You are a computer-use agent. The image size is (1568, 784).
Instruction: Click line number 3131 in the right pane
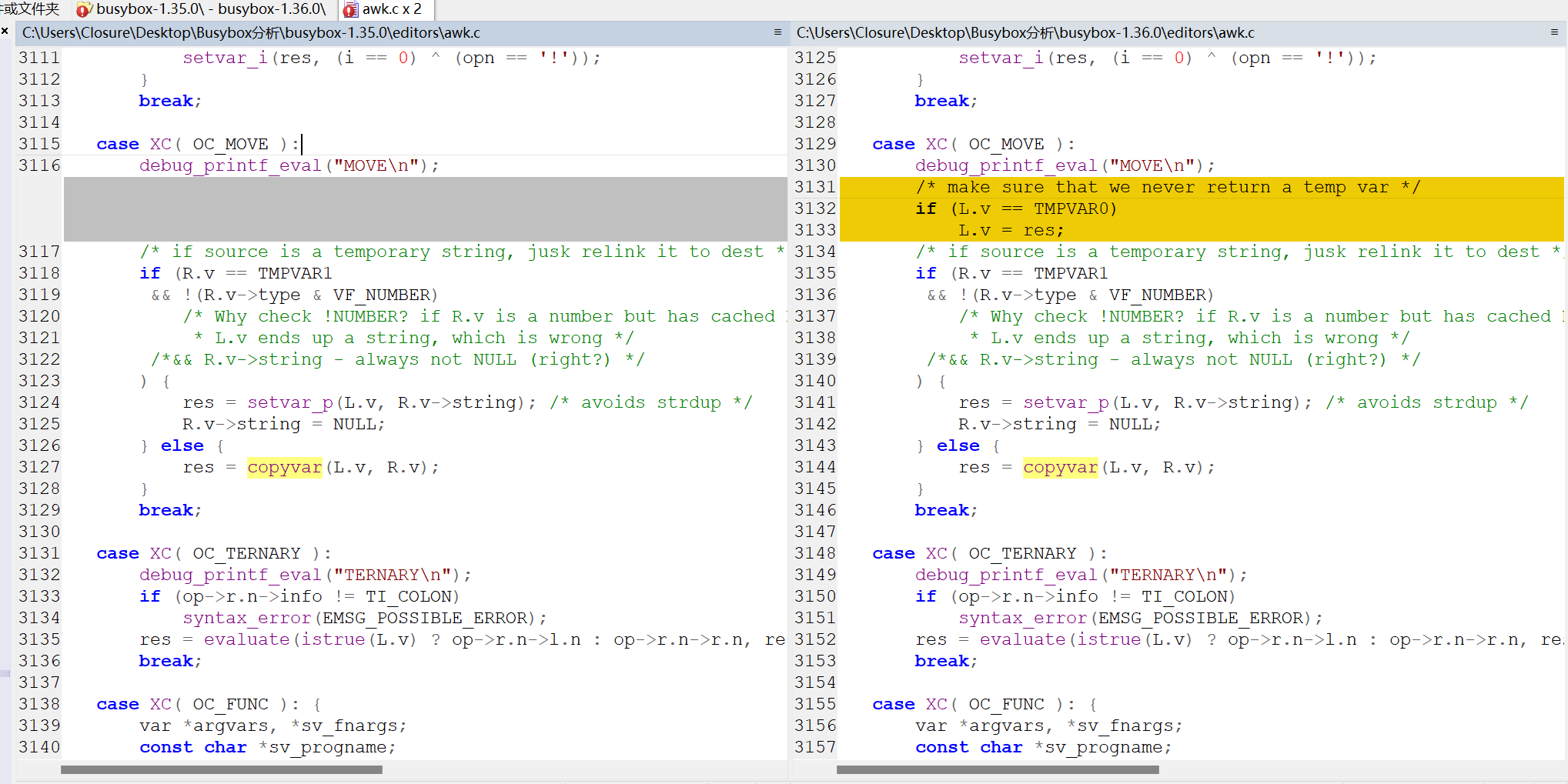(x=815, y=187)
